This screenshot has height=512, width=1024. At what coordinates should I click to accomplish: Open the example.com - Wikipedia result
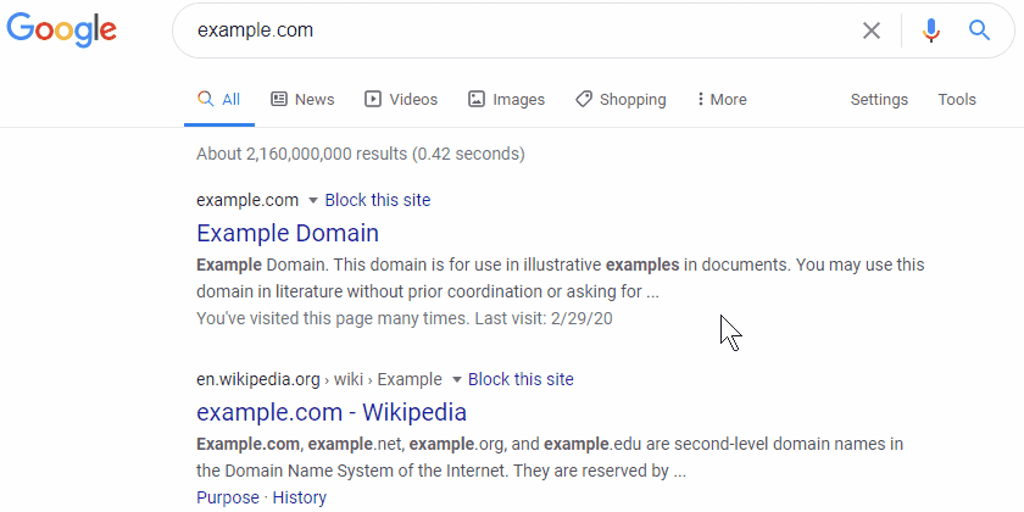(331, 412)
